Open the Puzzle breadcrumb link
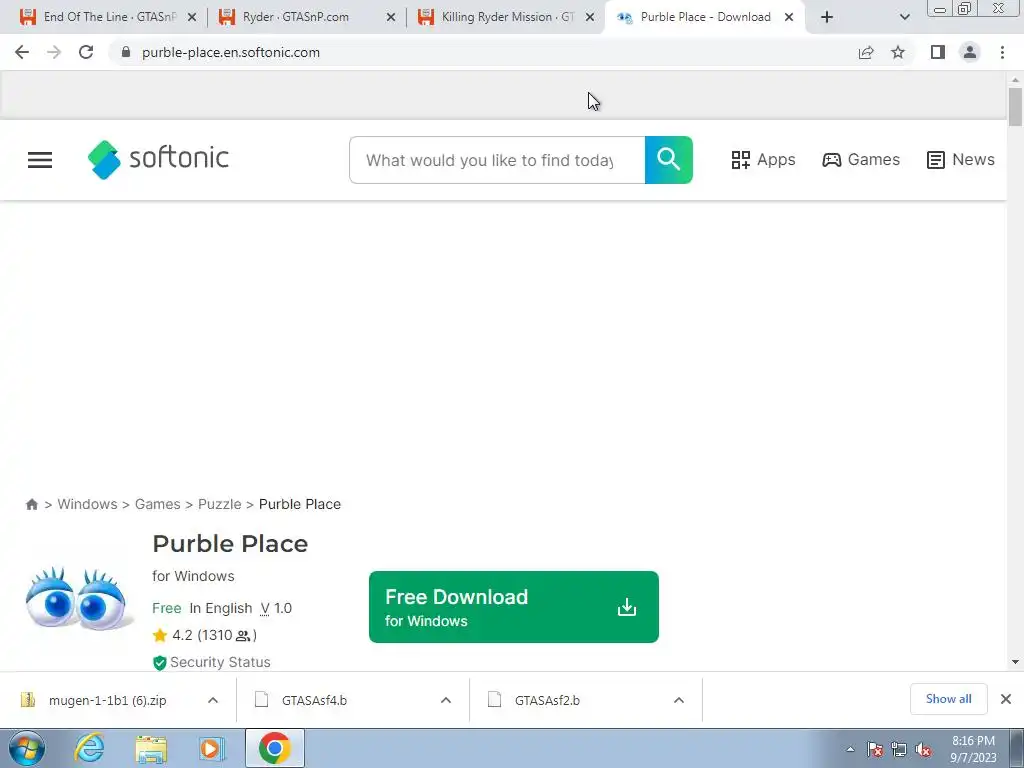Viewport: 1024px width, 768px height. [219, 504]
